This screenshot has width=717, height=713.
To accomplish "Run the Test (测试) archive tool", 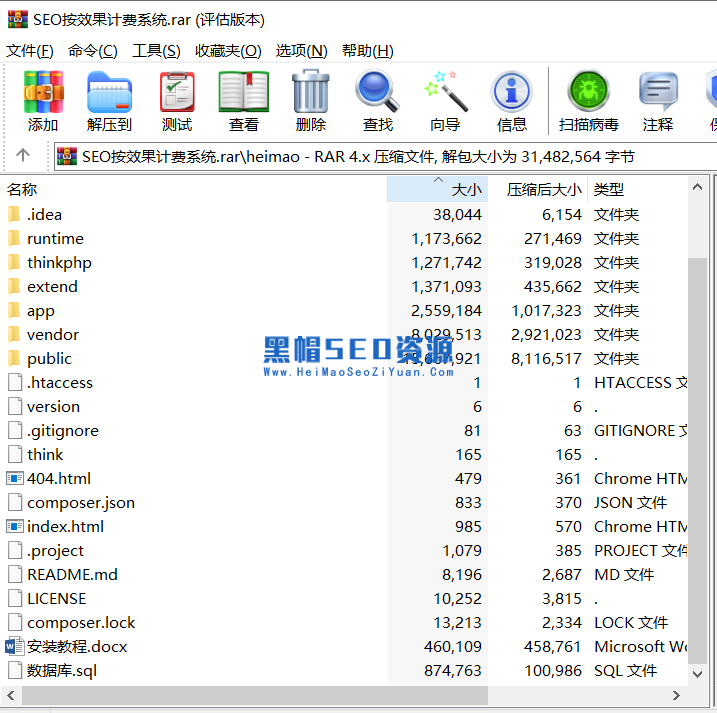I will 177,101.
